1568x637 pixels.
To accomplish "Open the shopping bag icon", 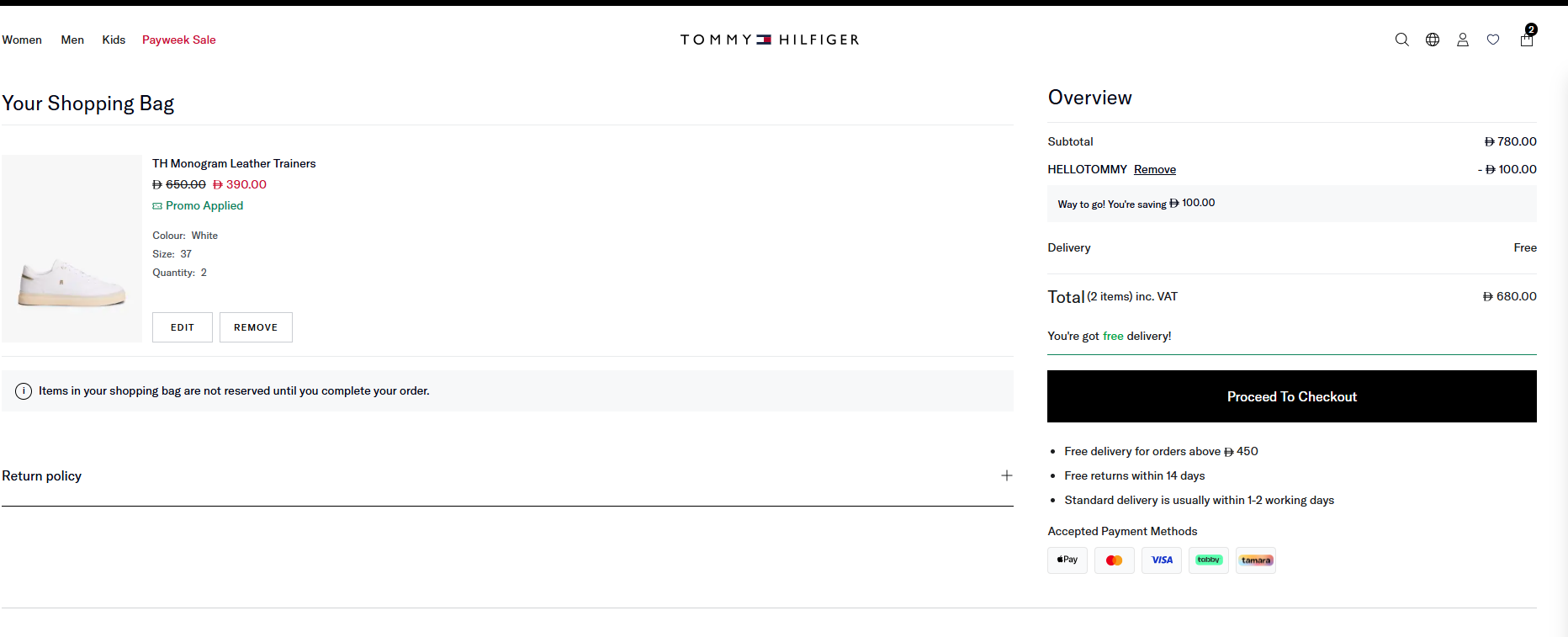I will point(1527,38).
